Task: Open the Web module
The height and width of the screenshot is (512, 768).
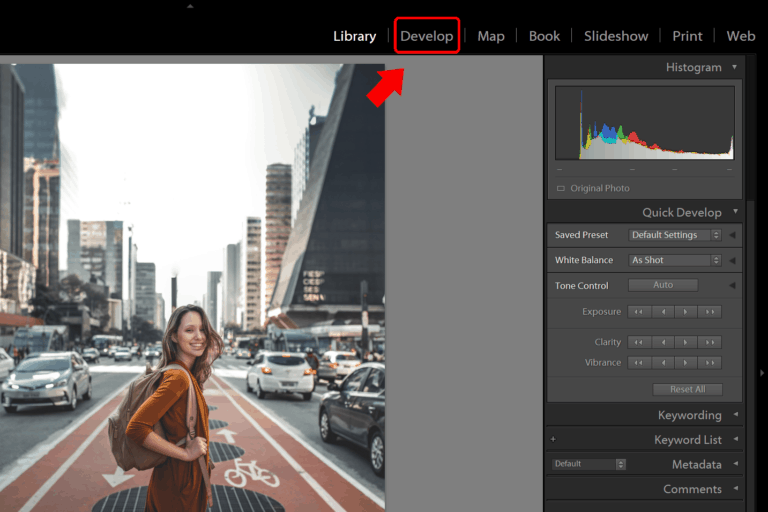Action: [741, 36]
